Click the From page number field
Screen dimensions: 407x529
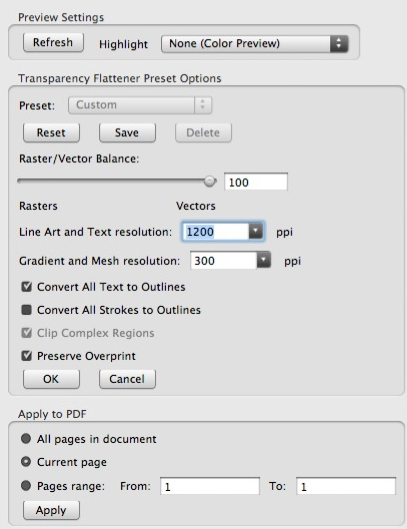click(x=210, y=486)
